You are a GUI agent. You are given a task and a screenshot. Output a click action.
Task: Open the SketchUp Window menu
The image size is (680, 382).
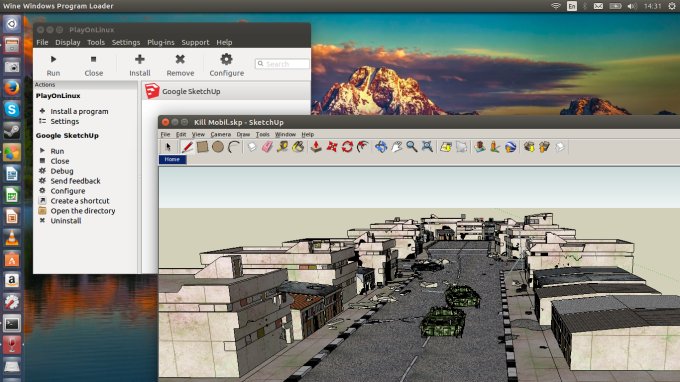click(285, 134)
